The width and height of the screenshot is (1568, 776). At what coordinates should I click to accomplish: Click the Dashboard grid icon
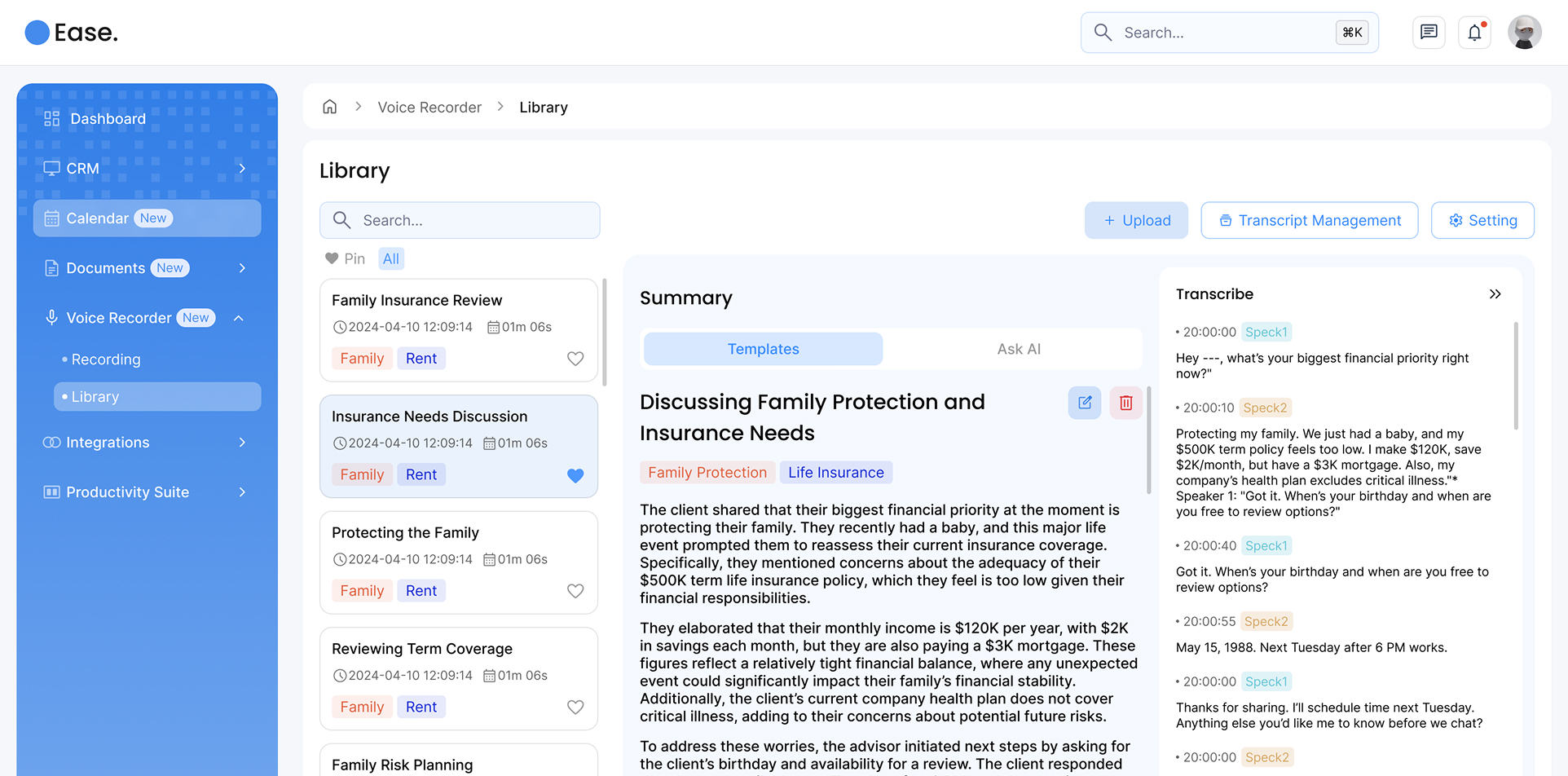[x=51, y=119]
